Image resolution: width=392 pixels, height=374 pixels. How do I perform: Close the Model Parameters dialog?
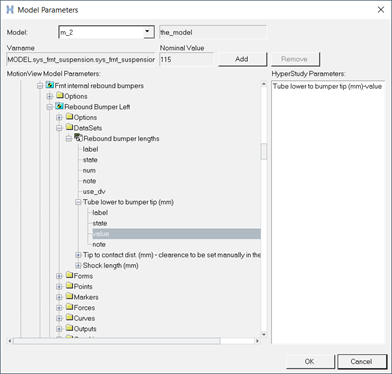pos(381,10)
